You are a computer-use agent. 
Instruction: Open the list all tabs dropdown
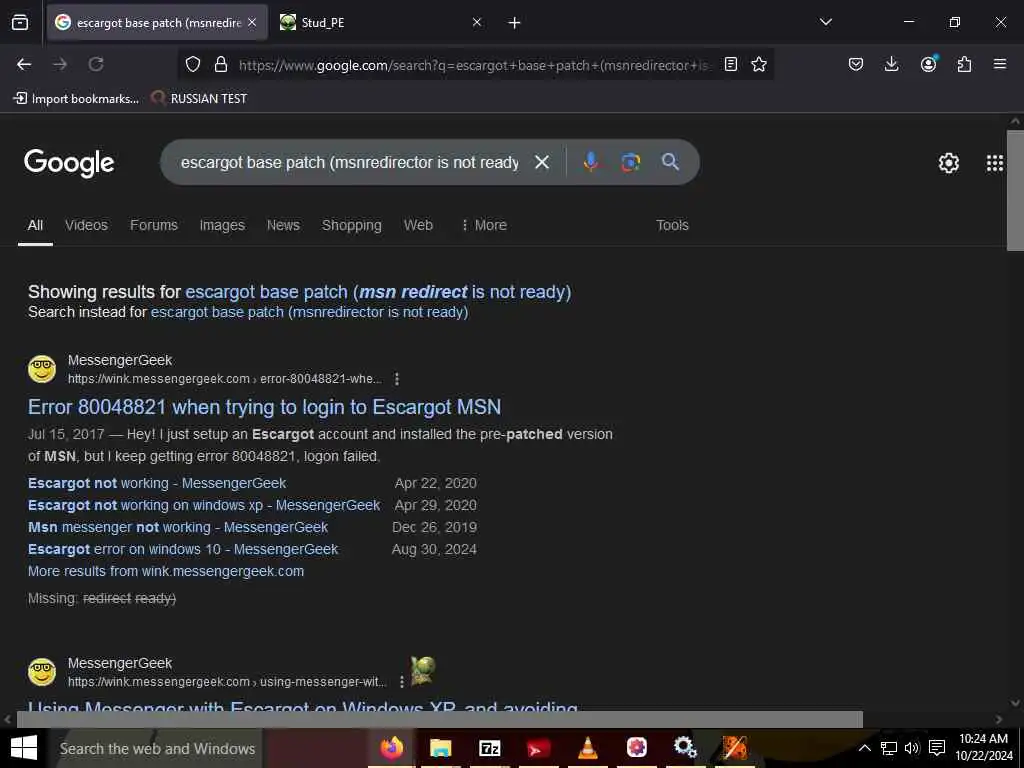[825, 22]
